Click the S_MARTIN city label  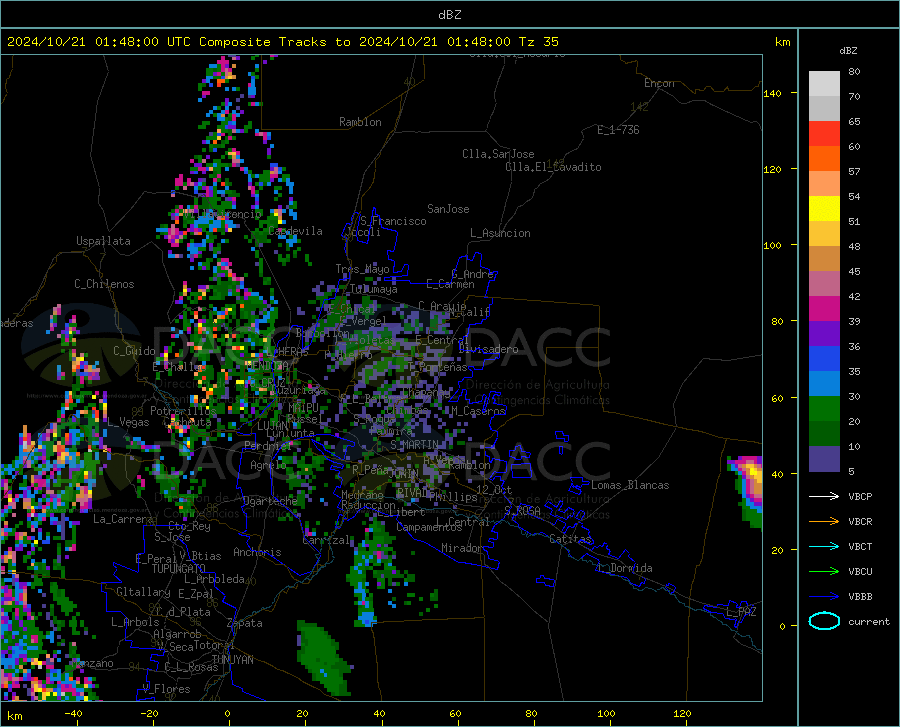[x=414, y=445]
